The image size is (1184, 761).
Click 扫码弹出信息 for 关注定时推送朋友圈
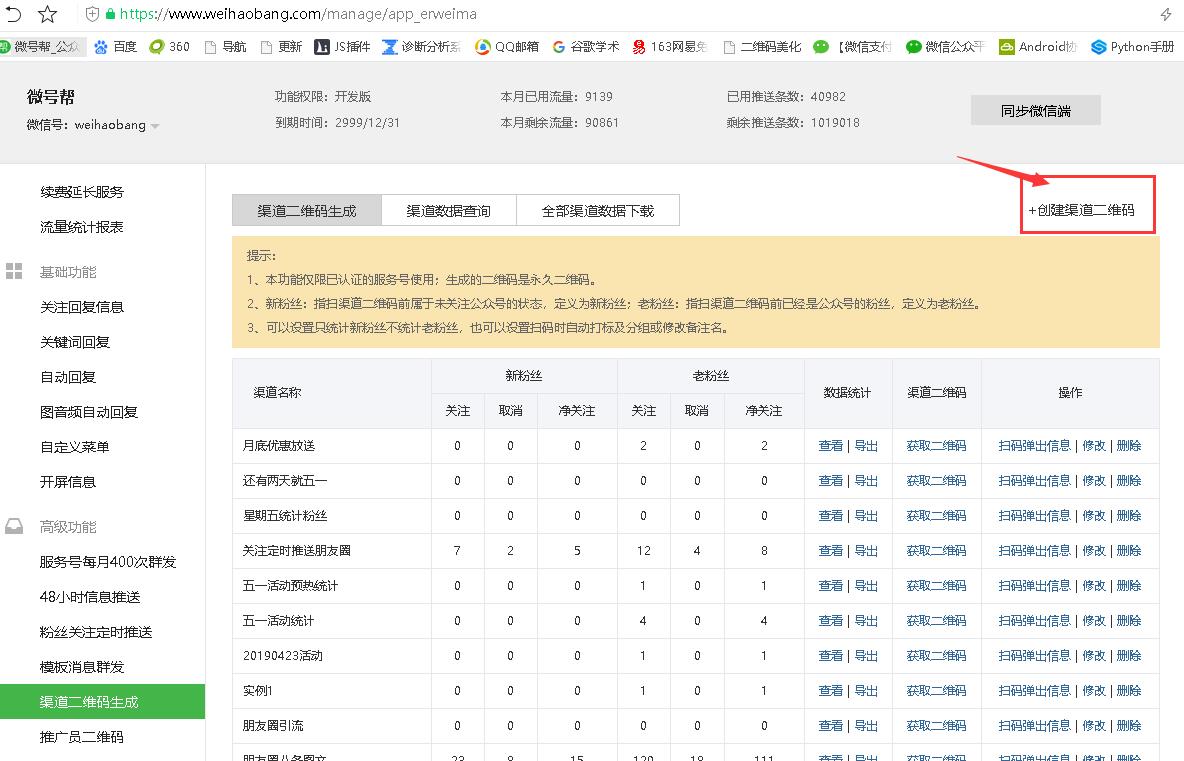(1034, 550)
